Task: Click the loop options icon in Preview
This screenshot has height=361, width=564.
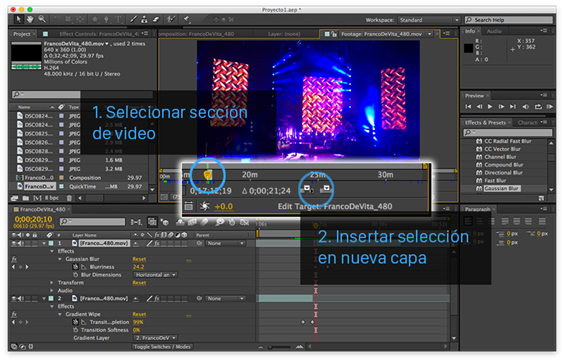Action: click(x=538, y=107)
